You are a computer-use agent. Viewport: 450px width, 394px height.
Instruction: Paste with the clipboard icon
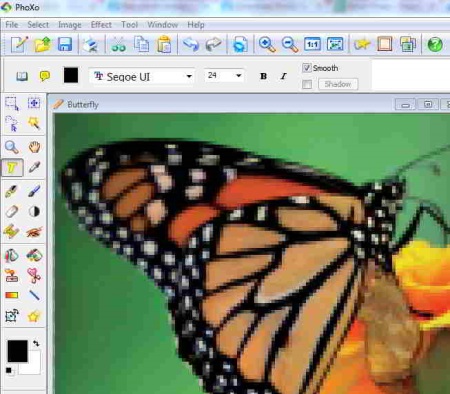[164, 44]
